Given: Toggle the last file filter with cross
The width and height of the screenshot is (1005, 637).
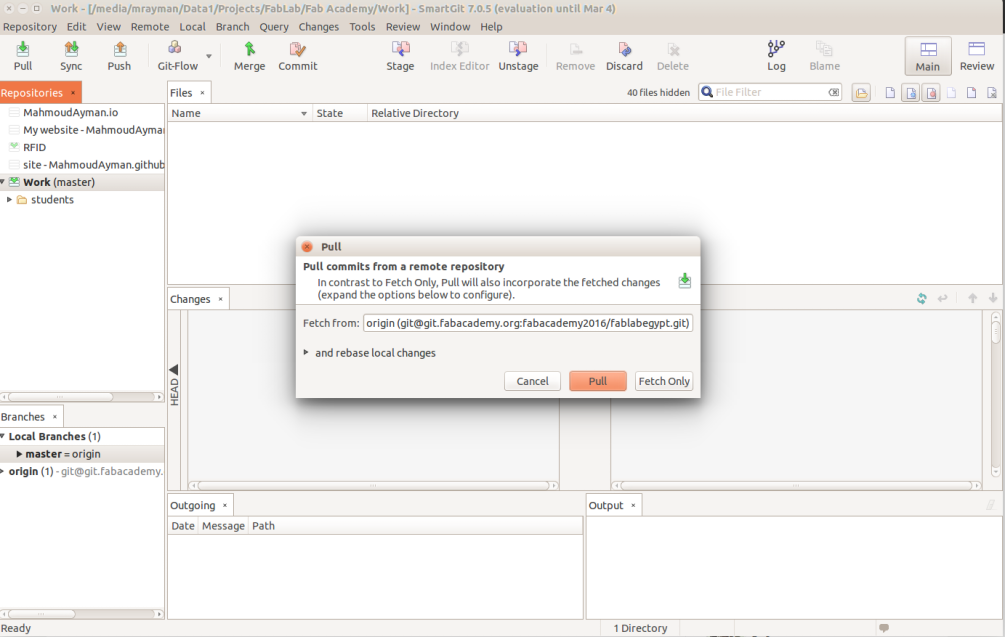Looking at the screenshot, I should [x=992, y=93].
